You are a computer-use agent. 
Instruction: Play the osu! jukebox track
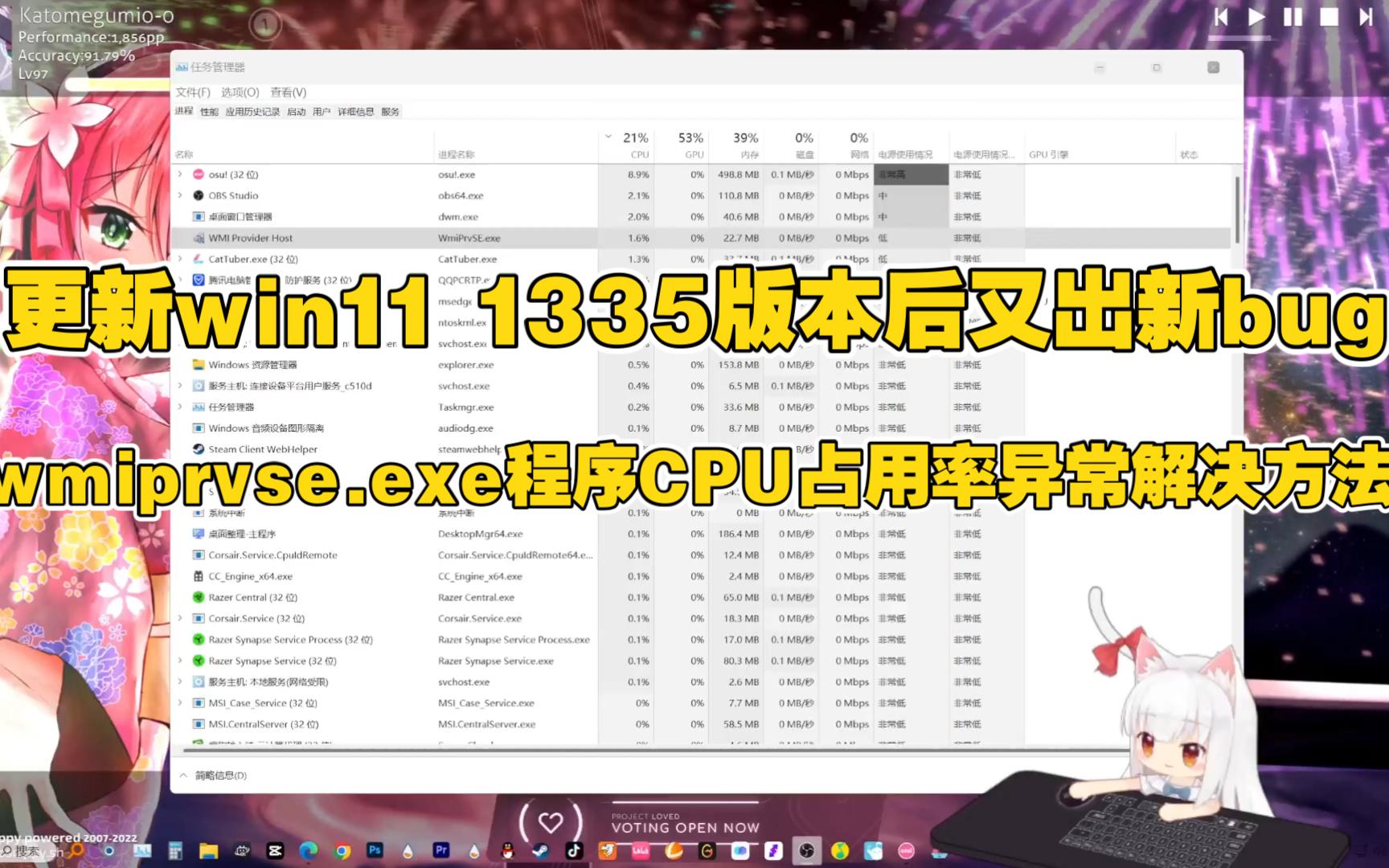1256,17
